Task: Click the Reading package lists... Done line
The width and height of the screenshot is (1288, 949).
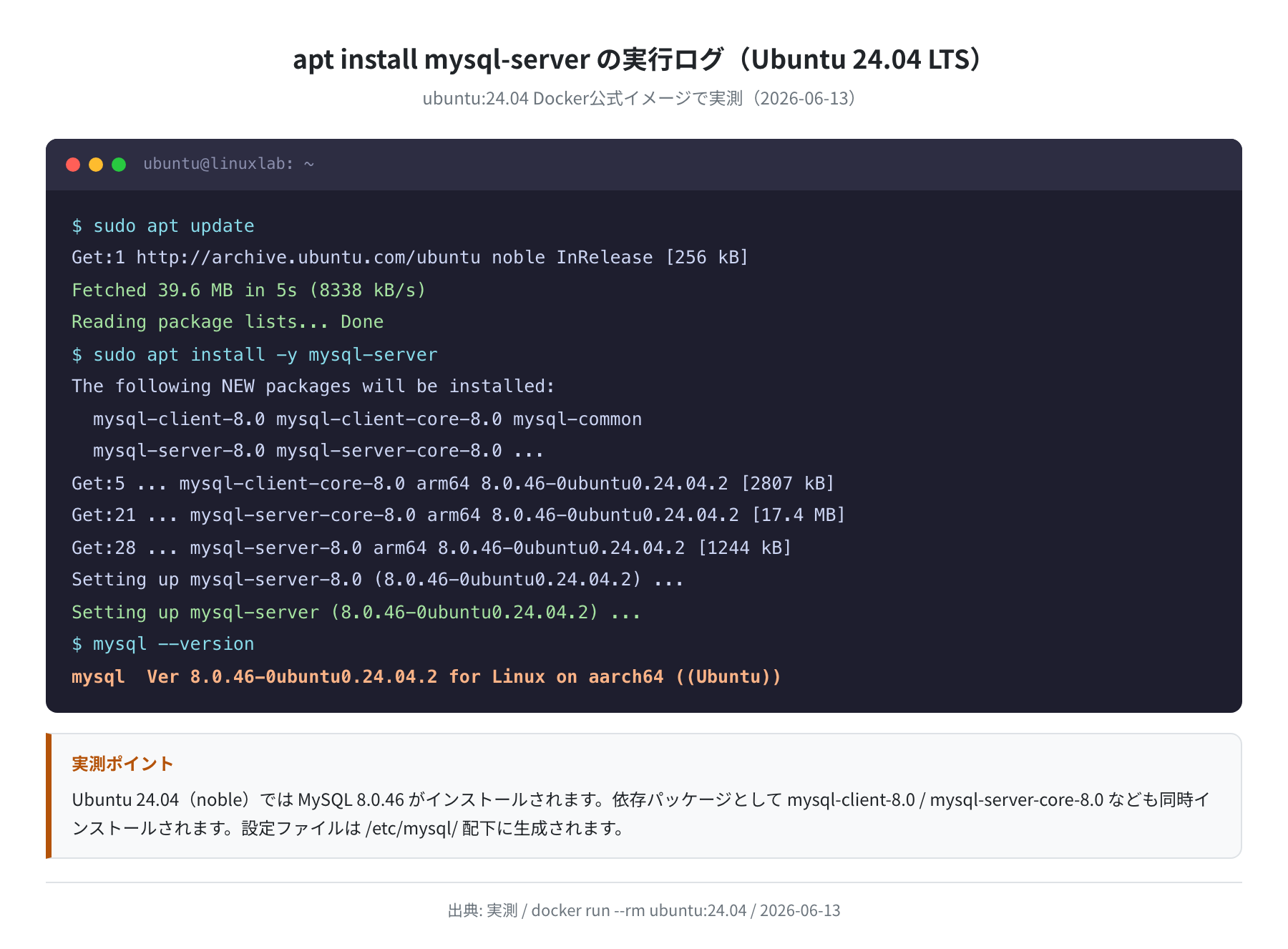Action: pyautogui.click(x=228, y=322)
